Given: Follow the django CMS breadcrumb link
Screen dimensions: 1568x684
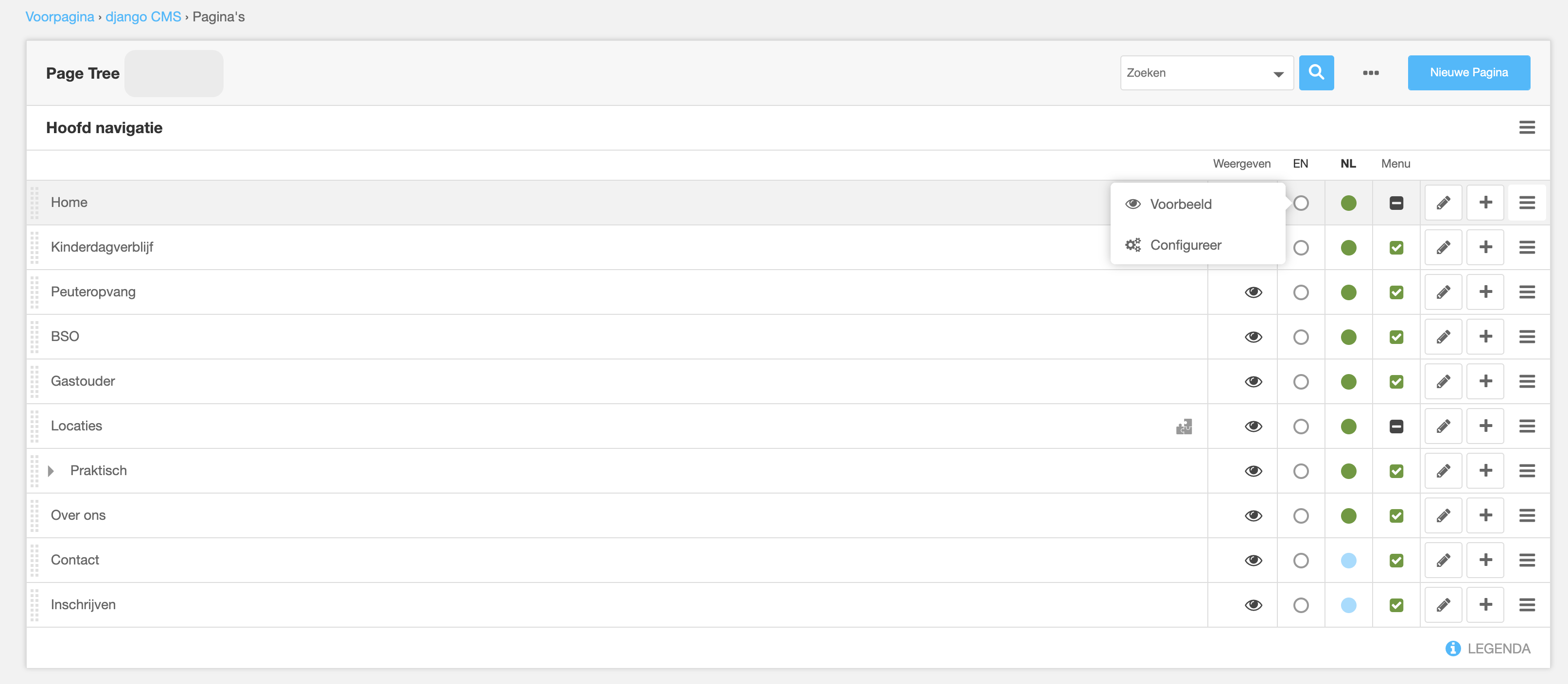Looking at the screenshot, I should coord(143,17).
